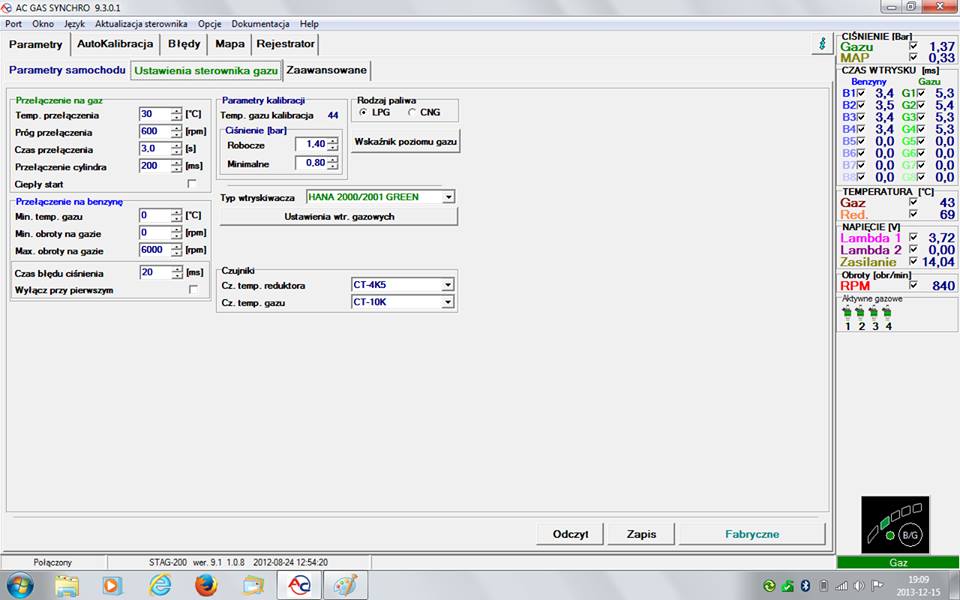Click the AC Gas Synchro taskbar icon

tap(298, 585)
